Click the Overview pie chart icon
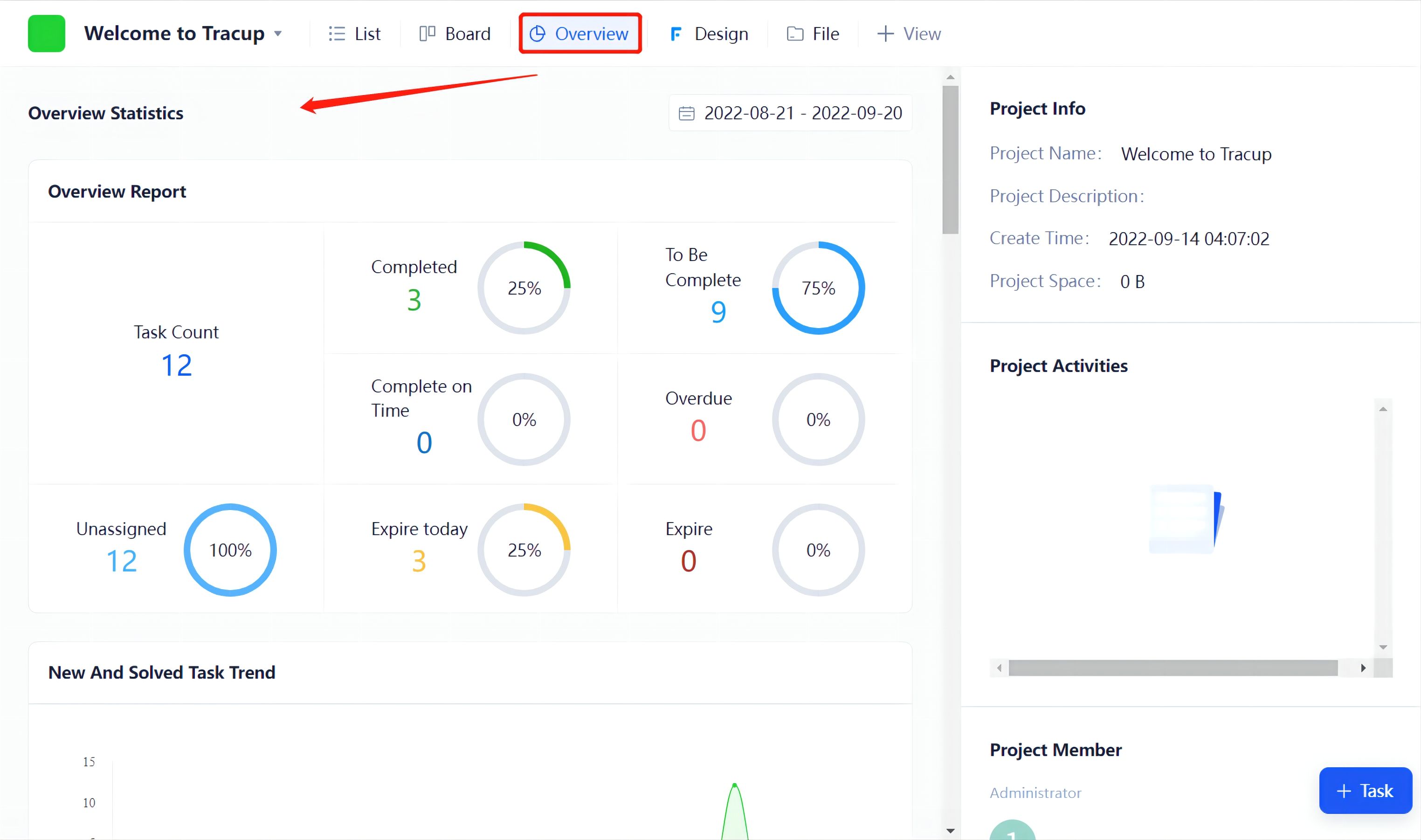This screenshot has height=840, width=1421. coord(537,34)
